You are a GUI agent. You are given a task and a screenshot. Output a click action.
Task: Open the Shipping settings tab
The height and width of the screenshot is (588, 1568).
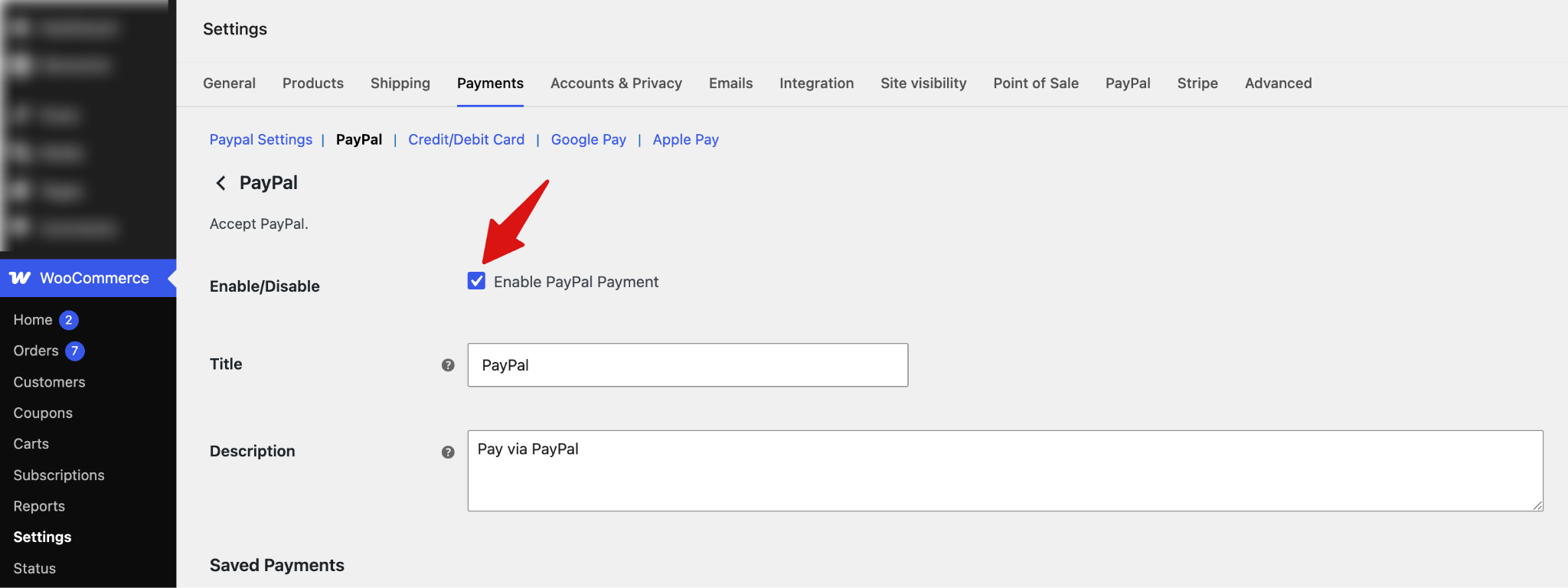click(400, 83)
